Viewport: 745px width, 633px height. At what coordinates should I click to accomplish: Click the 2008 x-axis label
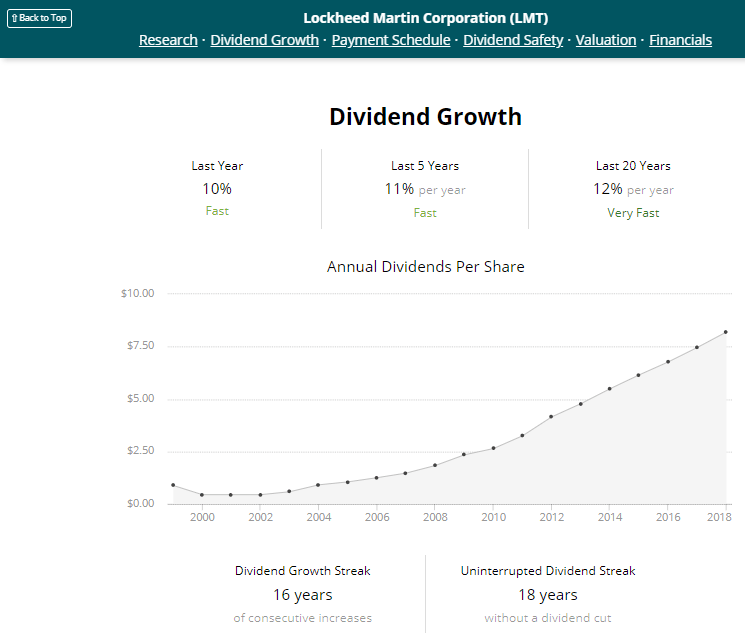(435, 517)
